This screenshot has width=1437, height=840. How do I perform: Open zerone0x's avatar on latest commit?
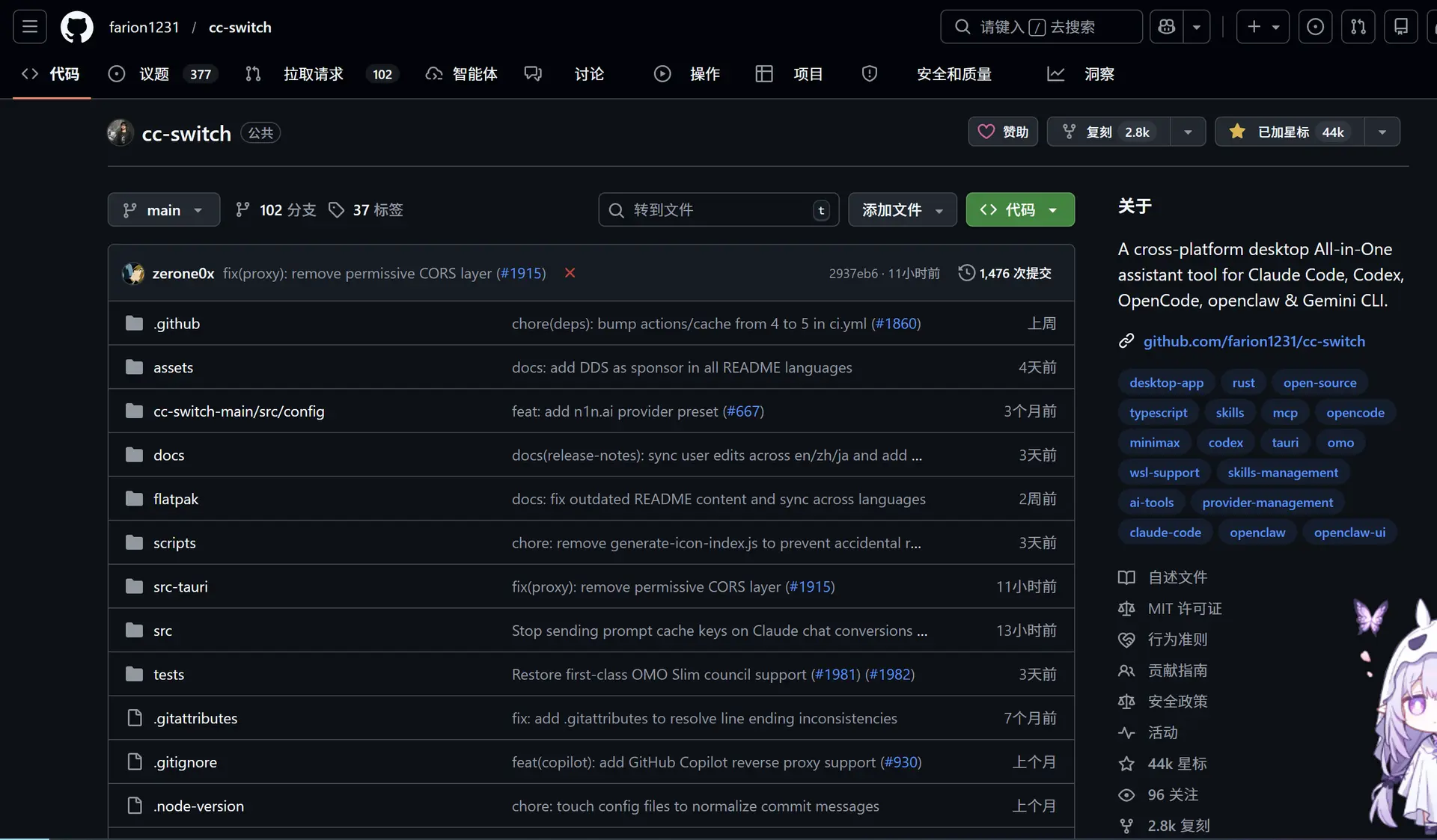point(133,273)
